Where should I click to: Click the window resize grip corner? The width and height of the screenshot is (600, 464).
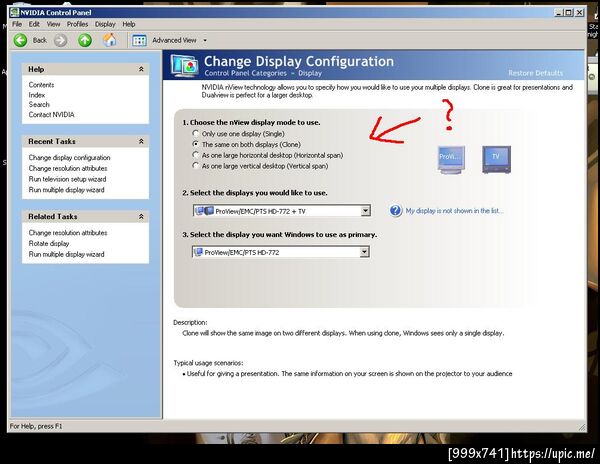coord(582,427)
